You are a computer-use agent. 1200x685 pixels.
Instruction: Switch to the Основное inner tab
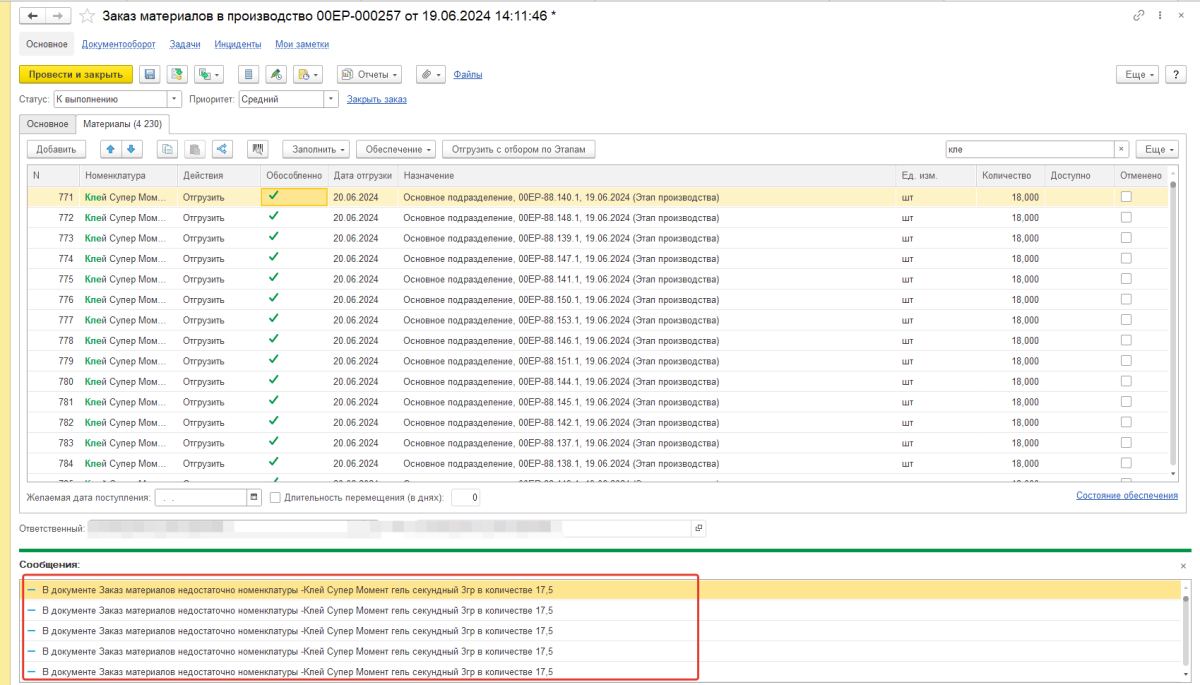47,124
